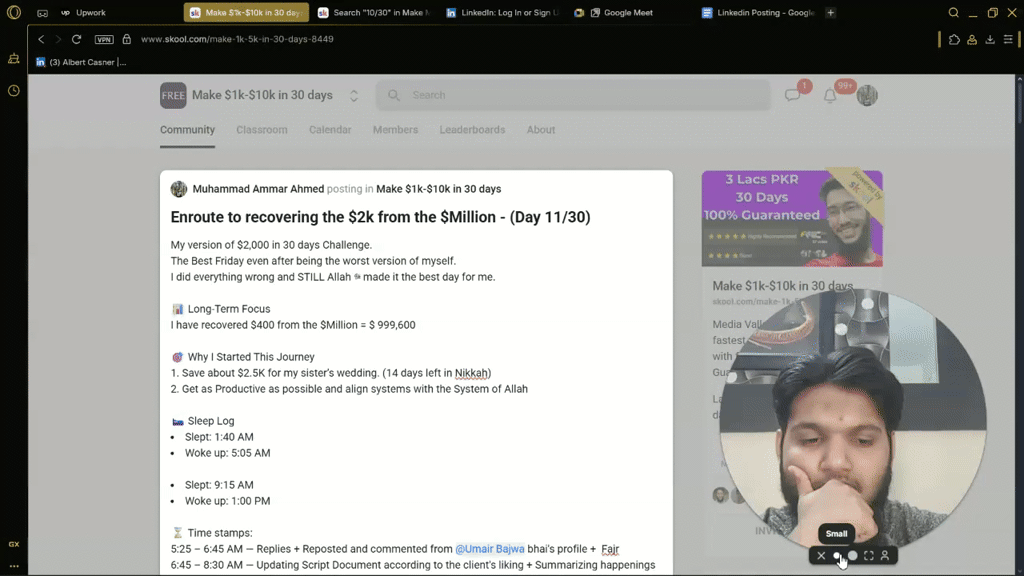Viewport: 1024px width, 576px height.
Task: Click the search magnifier in Skool search
Action: click(x=394, y=95)
